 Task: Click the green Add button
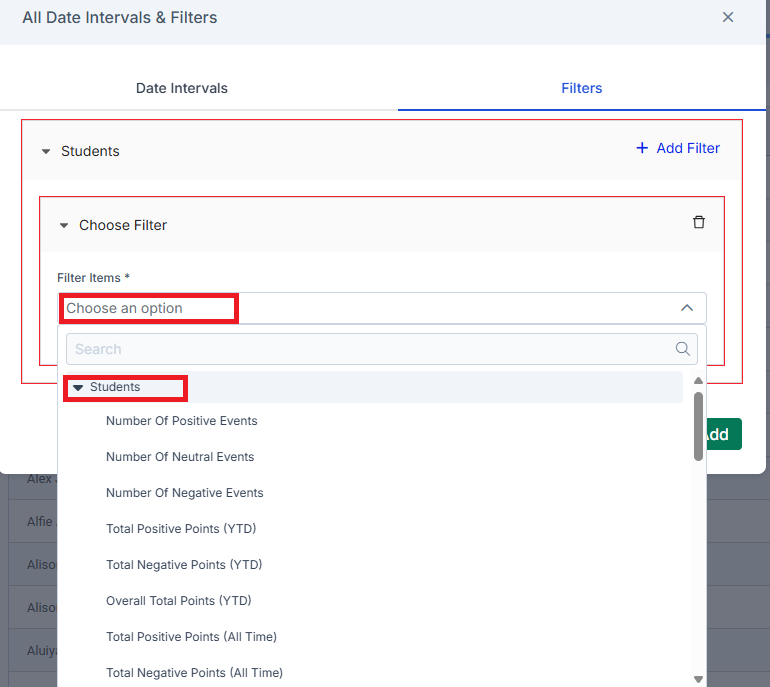723,434
